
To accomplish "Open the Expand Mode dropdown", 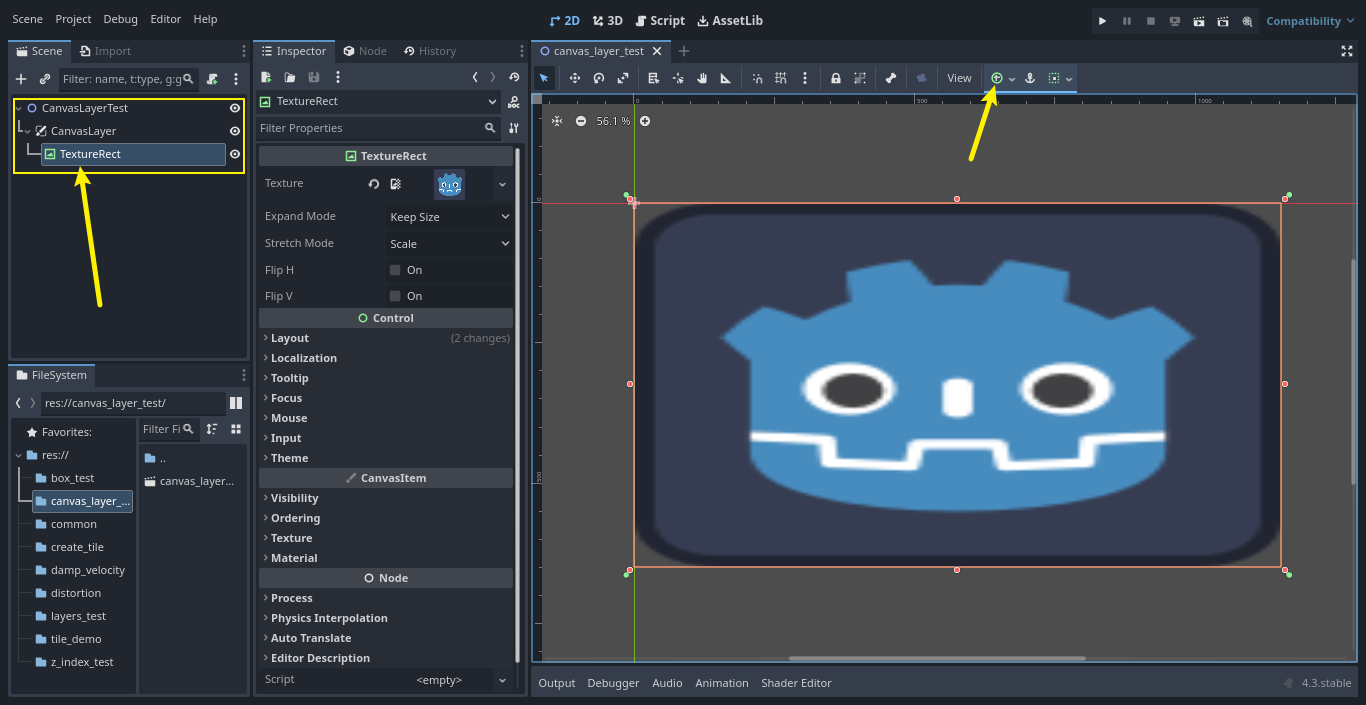I will 450,217.
